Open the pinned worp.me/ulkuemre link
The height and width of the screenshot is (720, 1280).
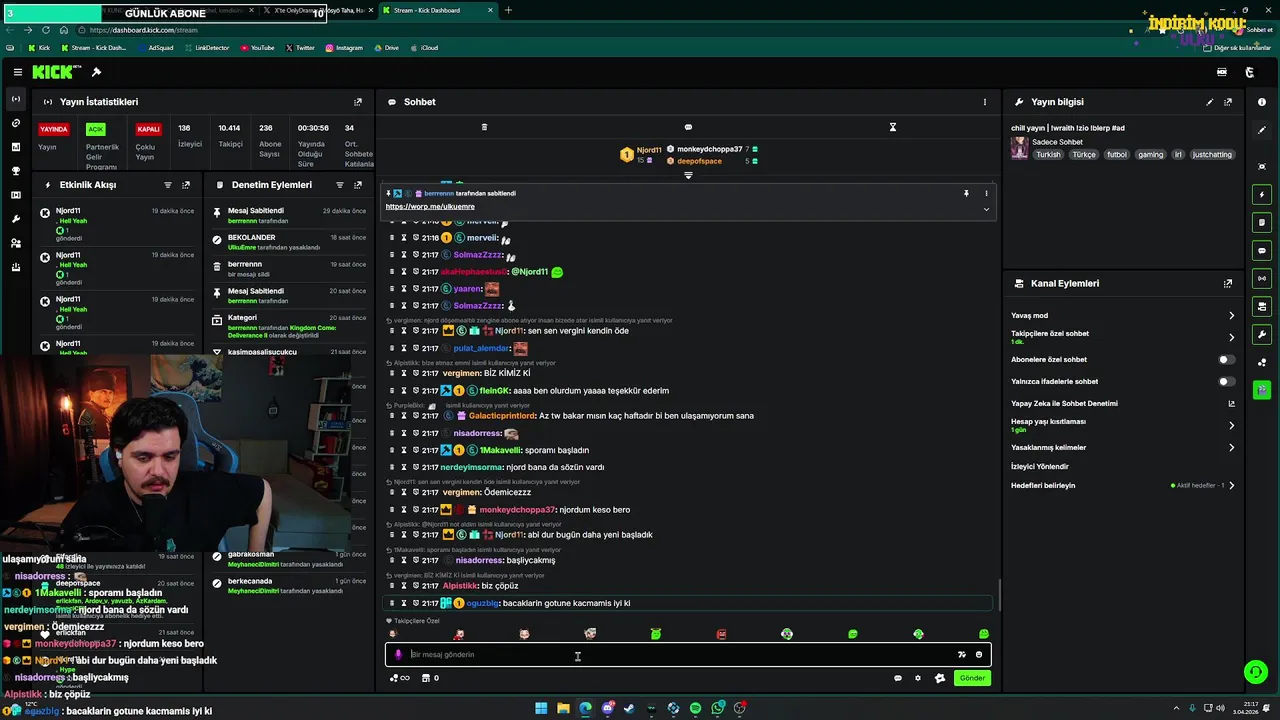pyautogui.click(x=430, y=206)
